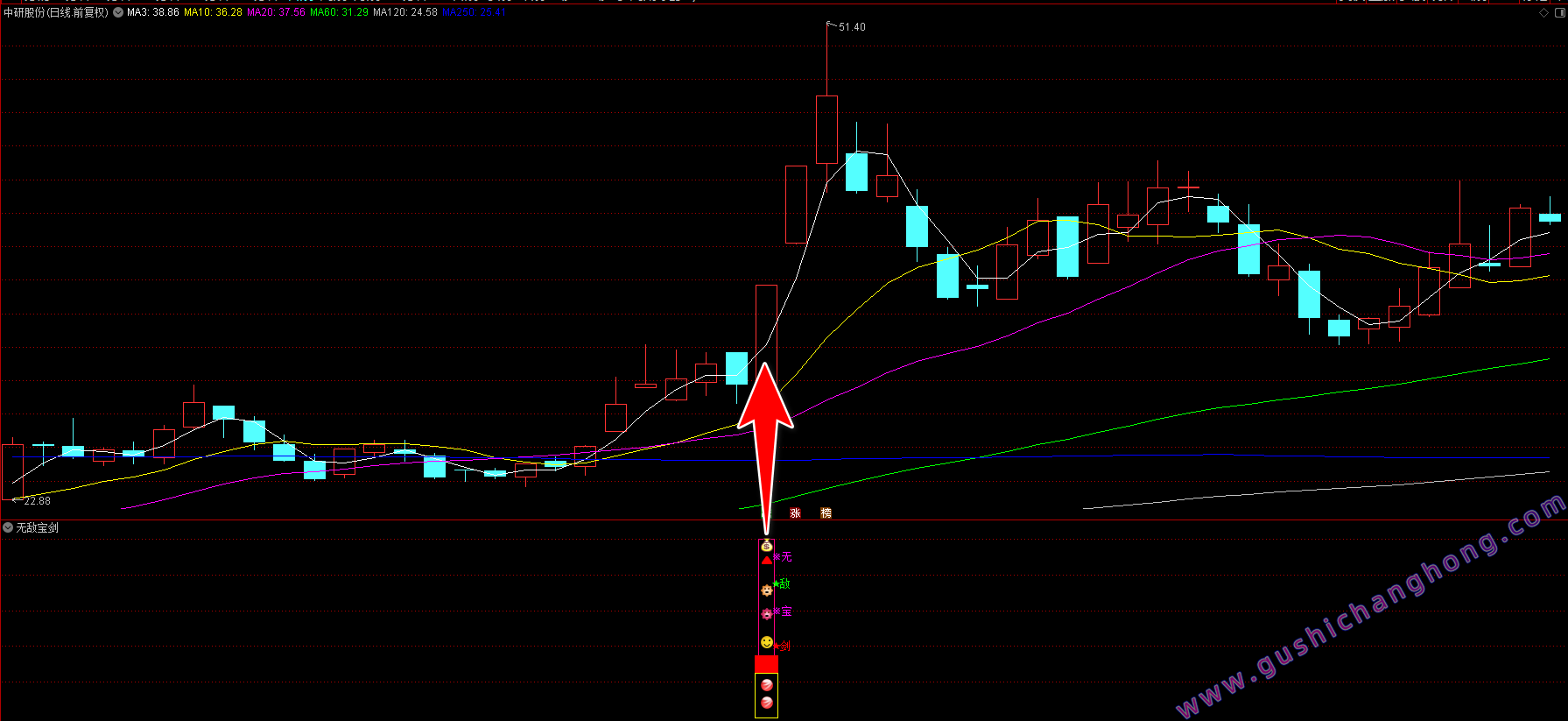Click the 涨 marker tag
Screen dimensions: 1568x721
coord(795,513)
